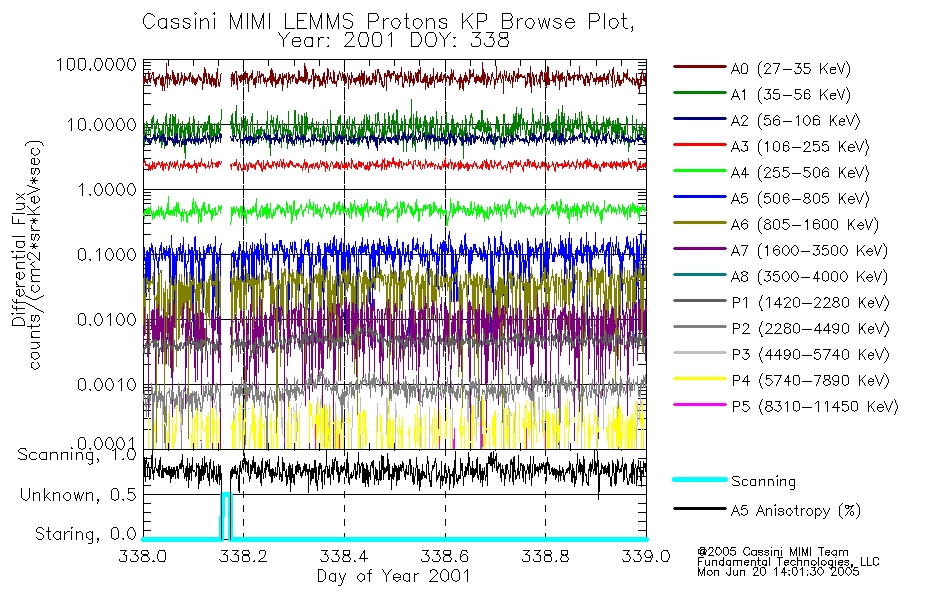Click the A4 (255-506 KeV) legend label
Screen dimensions: 950x600
pyautogui.click(x=800, y=173)
